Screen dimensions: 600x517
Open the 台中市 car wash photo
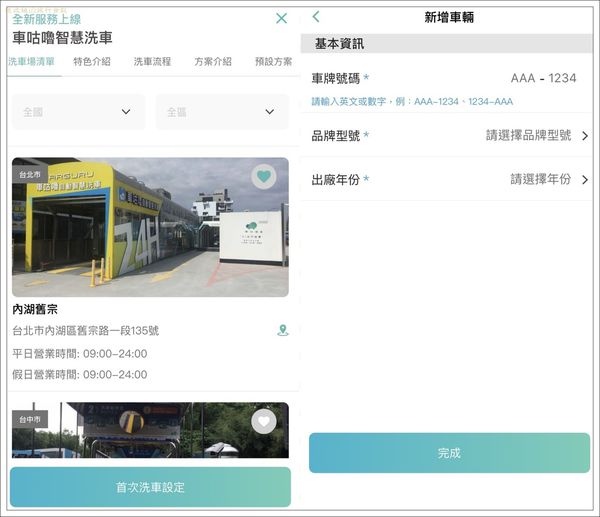[150, 430]
